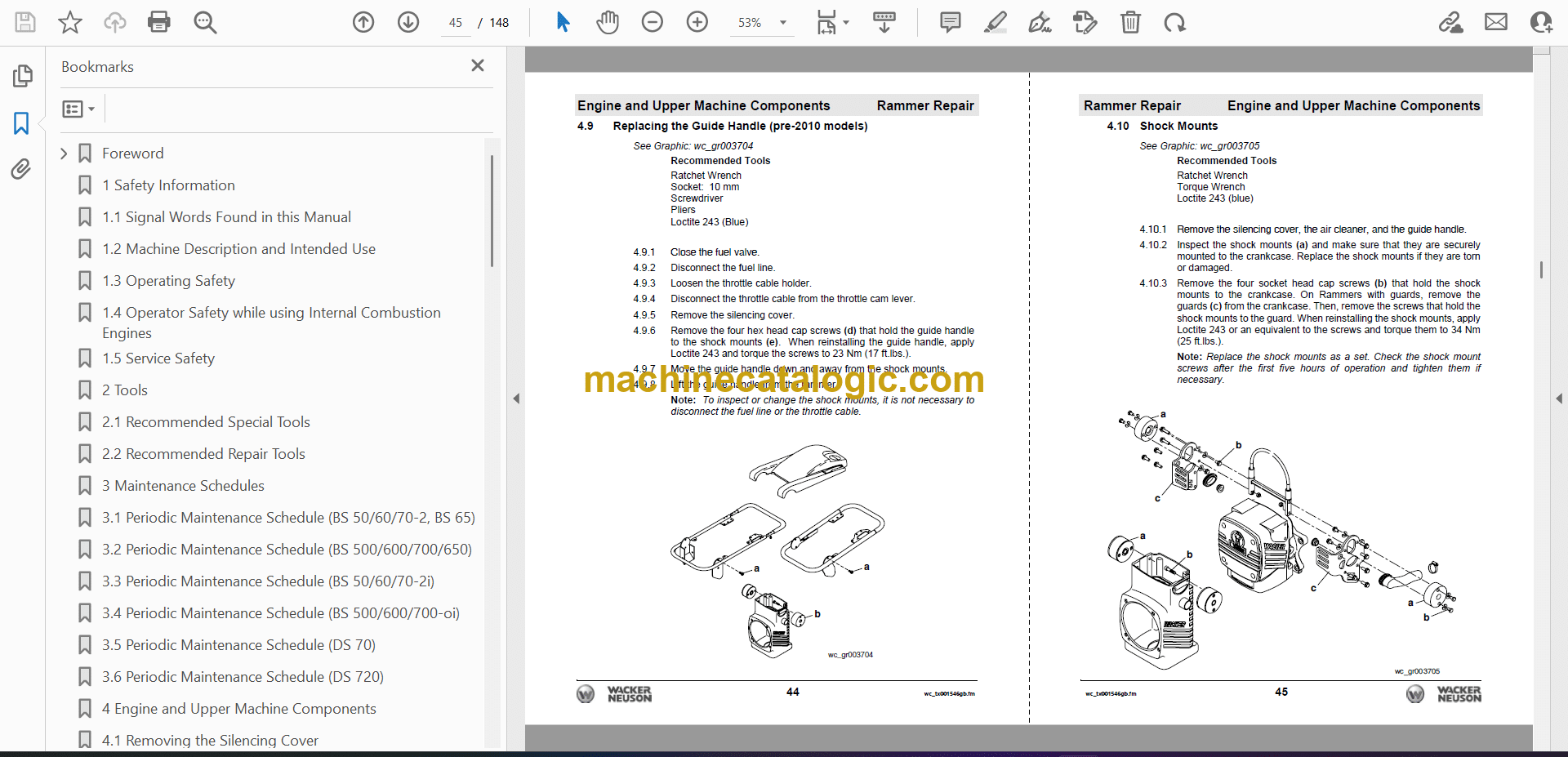Go to next page
The height and width of the screenshot is (757, 1568).
408,22
